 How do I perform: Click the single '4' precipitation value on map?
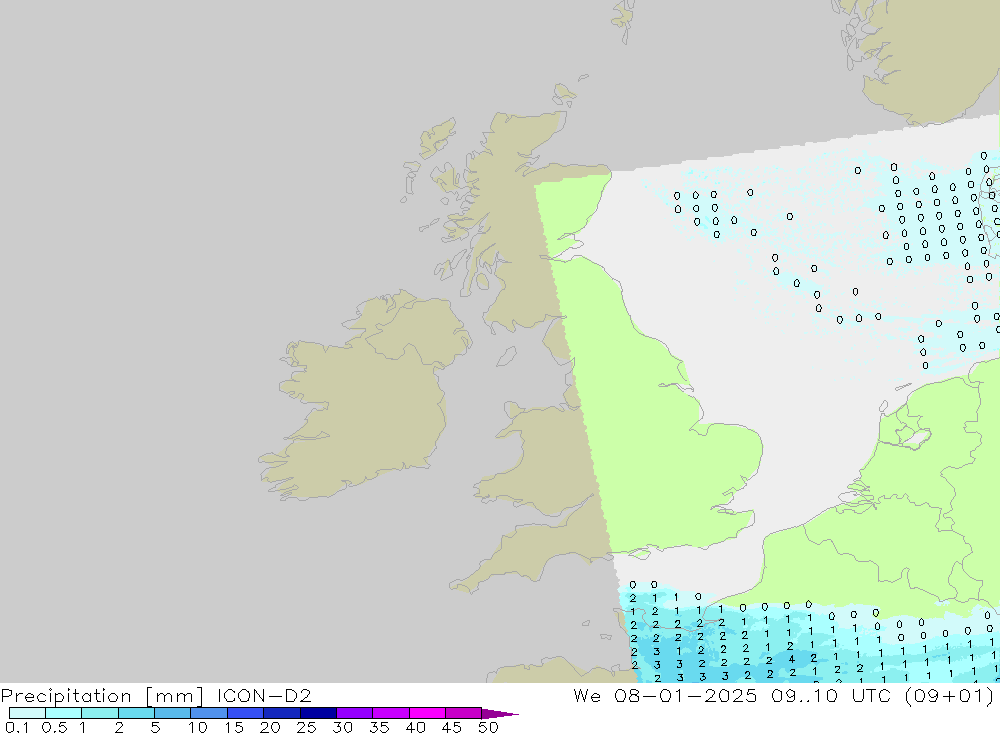pos(791,659)
